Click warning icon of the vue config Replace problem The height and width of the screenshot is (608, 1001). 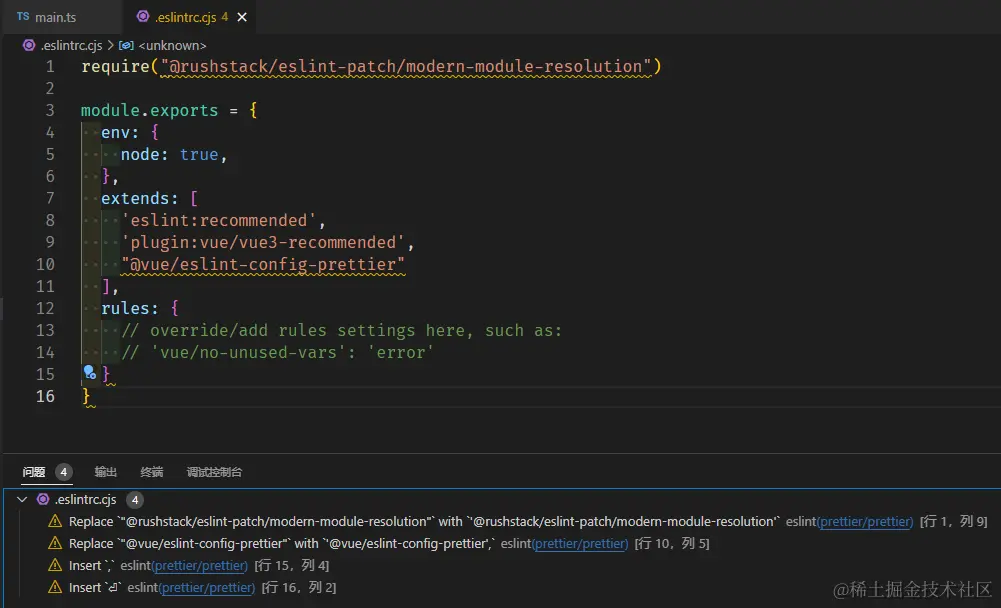(55, 543)
